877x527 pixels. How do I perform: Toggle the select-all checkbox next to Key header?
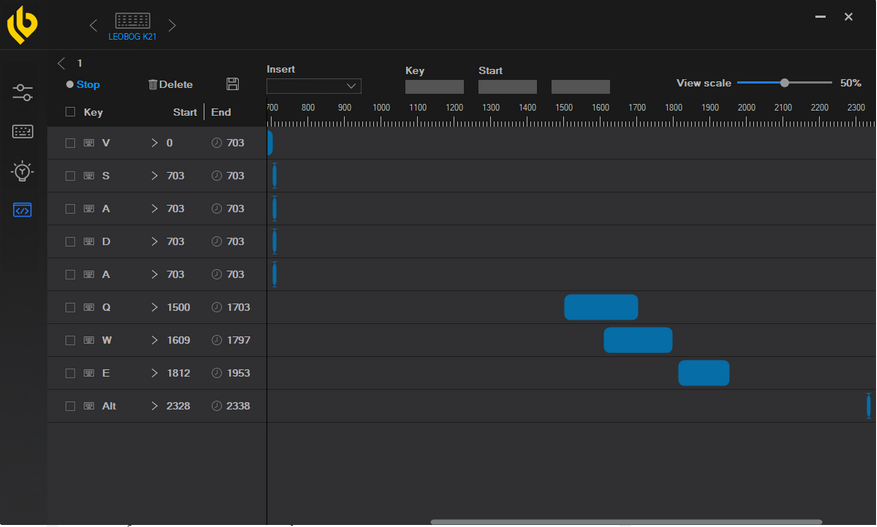[70, 112]
